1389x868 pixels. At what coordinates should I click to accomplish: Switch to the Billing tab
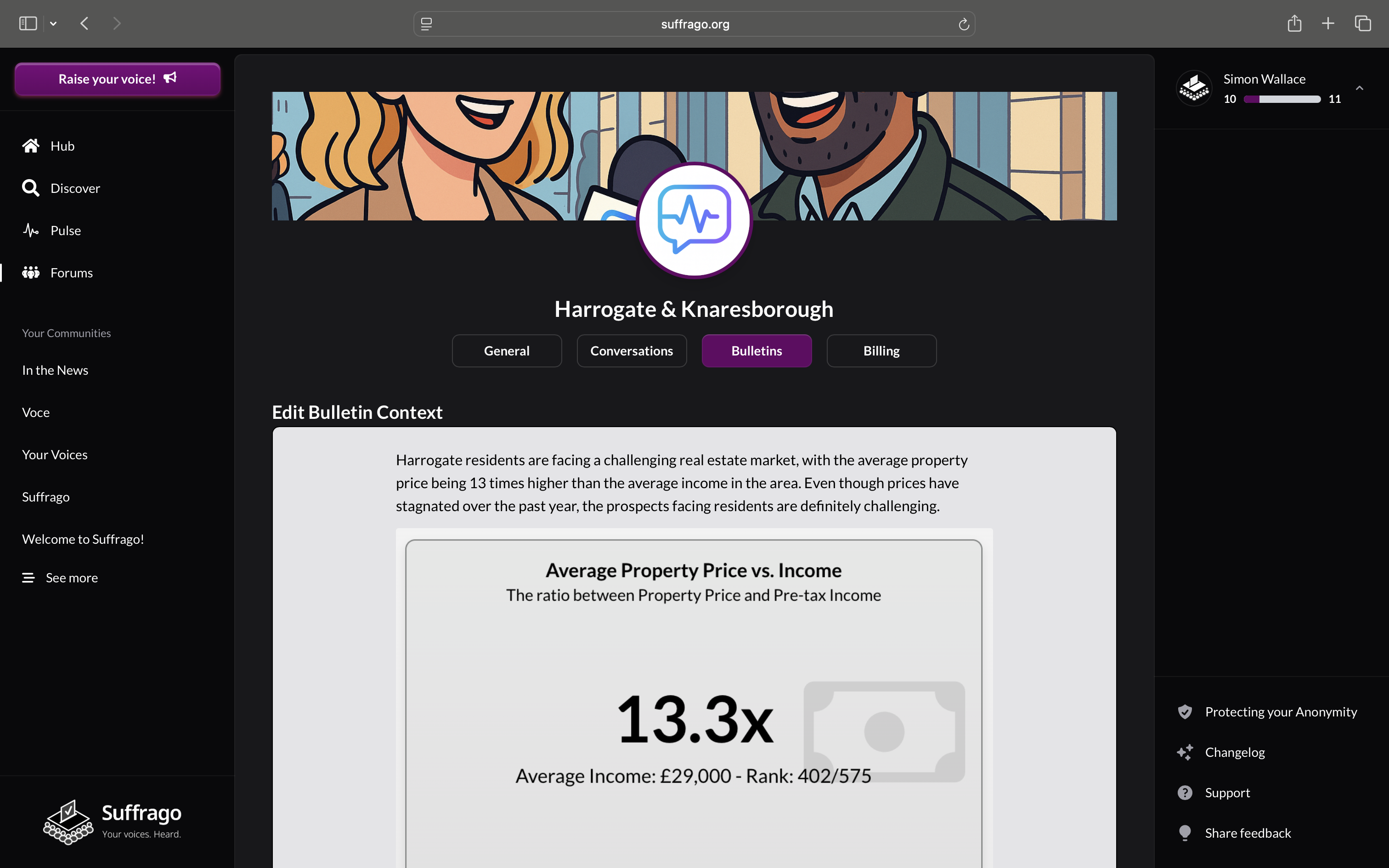click(881, 351)
